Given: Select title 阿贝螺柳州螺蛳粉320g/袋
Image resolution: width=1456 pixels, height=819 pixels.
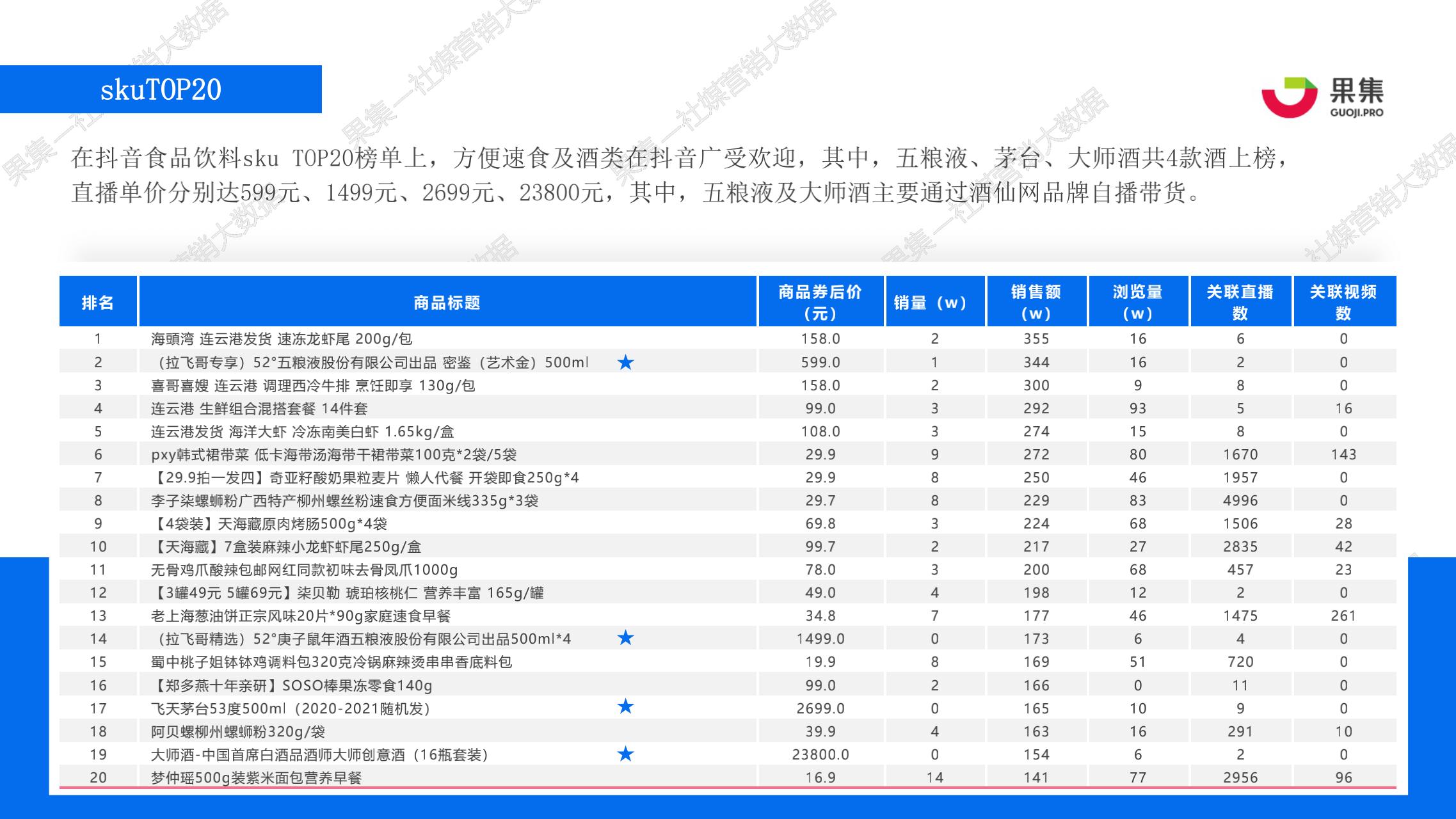Looking at the screenshot, I should click(x=238, y=732).
